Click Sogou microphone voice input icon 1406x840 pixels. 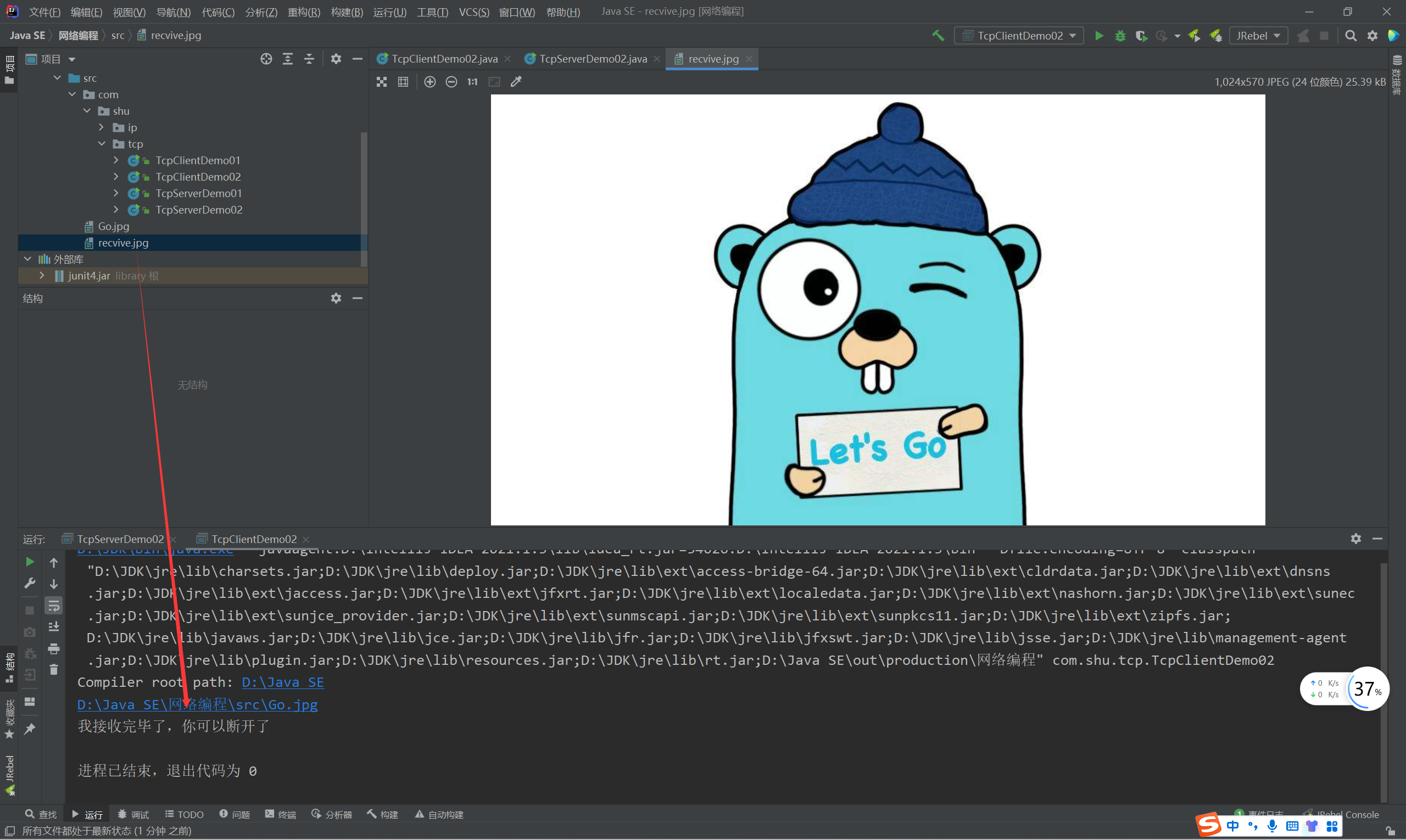tap(1273, 826)
